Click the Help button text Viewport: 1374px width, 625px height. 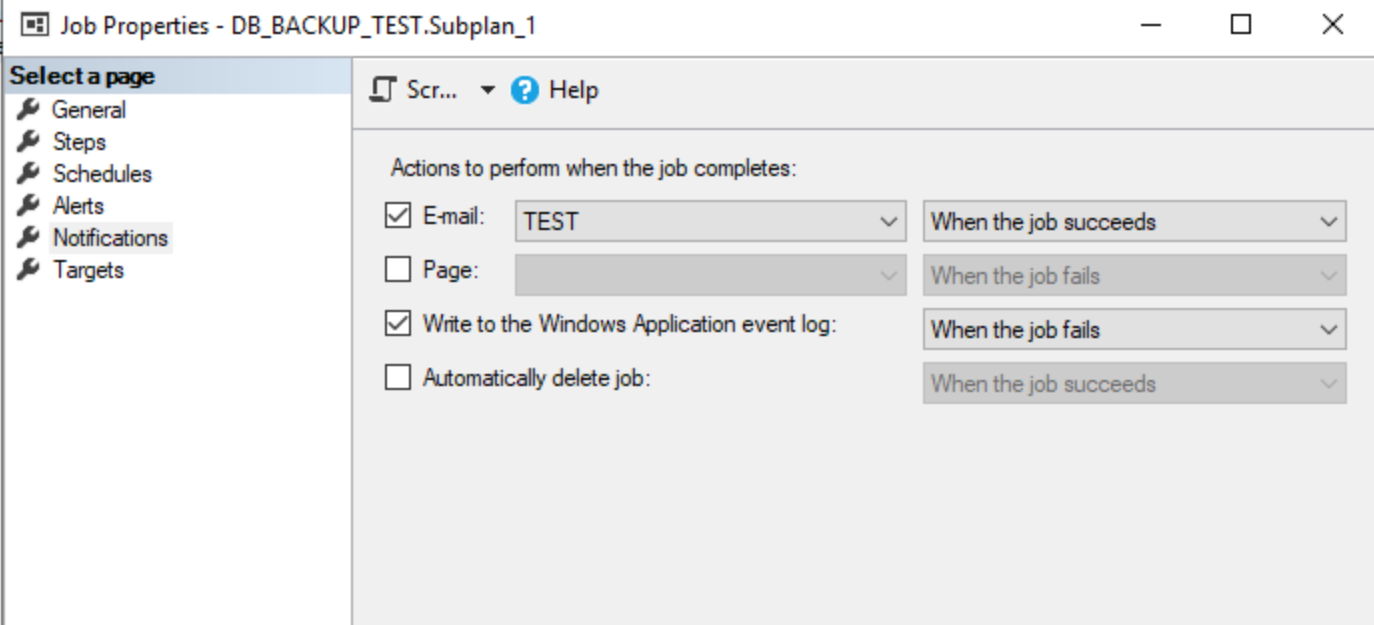[x=574, y=90]
